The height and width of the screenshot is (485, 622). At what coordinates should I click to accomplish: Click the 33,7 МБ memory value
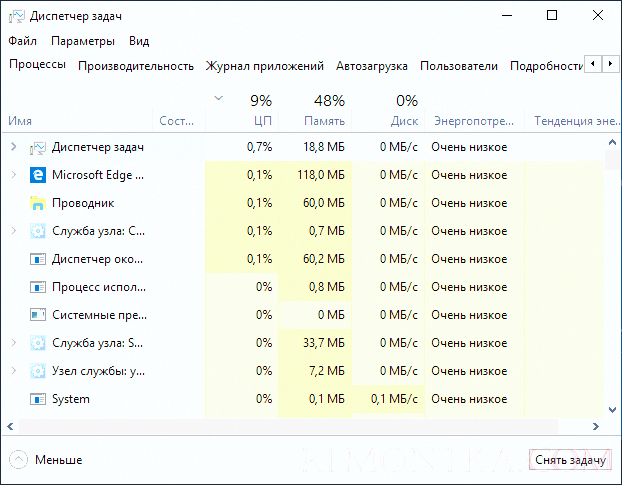tap(324, 343)
